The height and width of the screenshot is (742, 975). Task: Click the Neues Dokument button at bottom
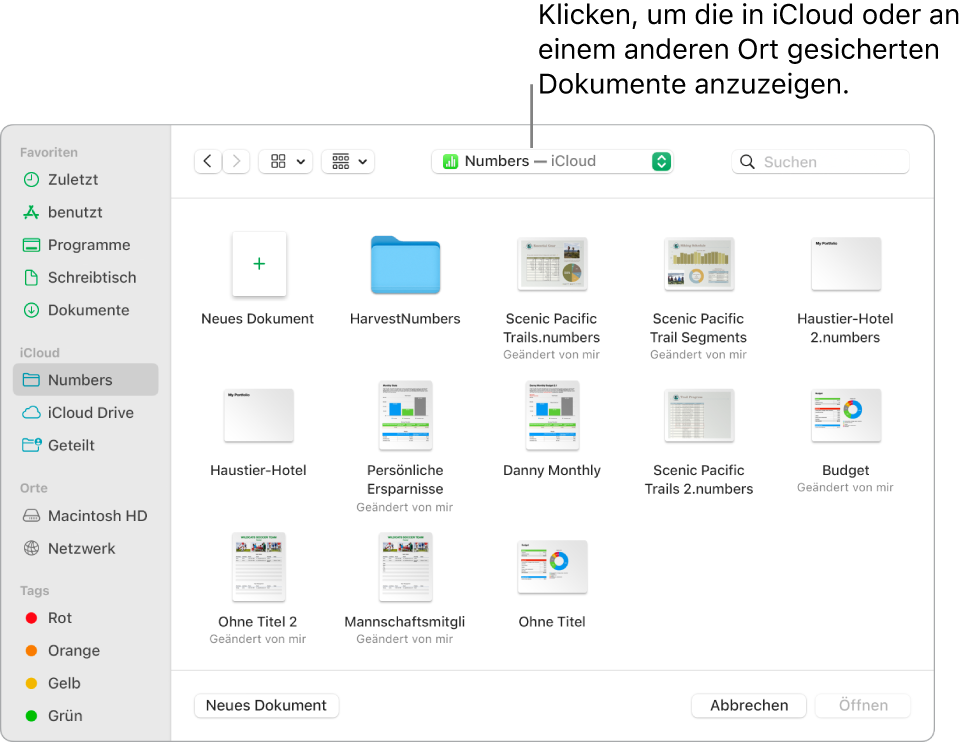pos(266,706)
